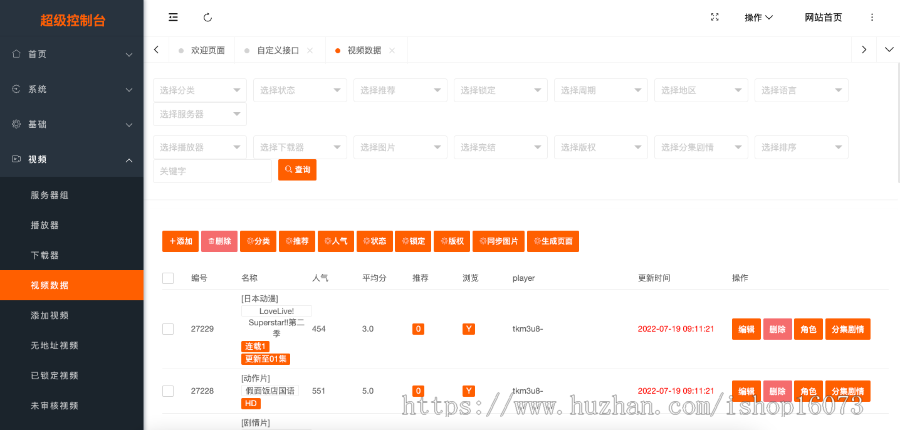Collapse the 视频 sidebar menu
Viewport: 900px width, 430px height.
(x=72, y=160)
